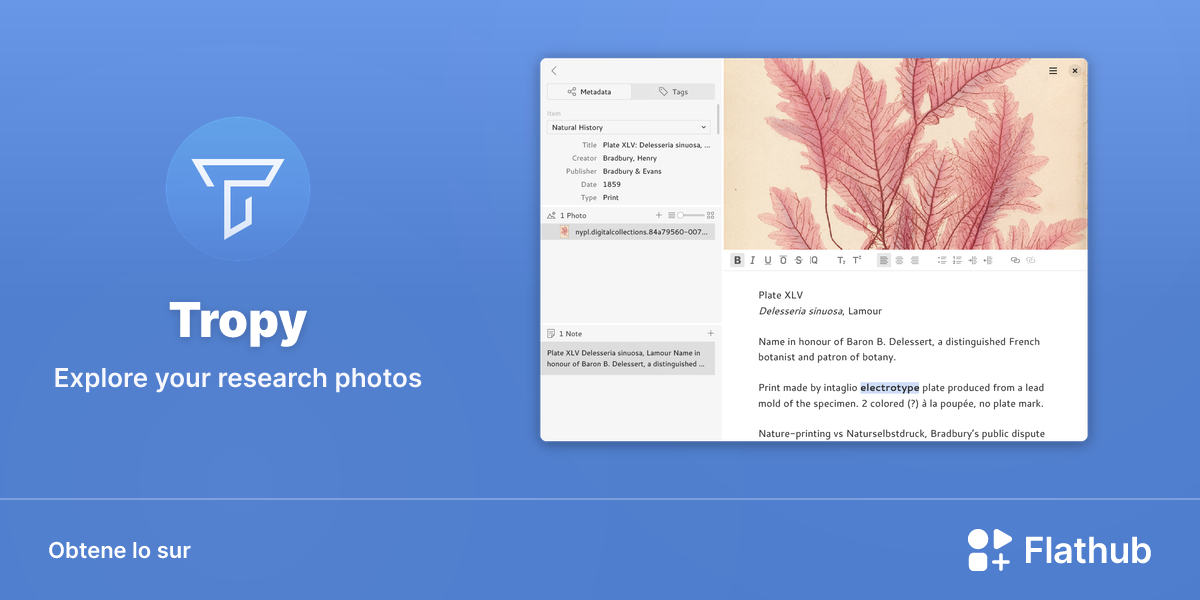Open the hamburger menu above the photo
This screenshot has height=600, width=1200.
click(1053, 71)
